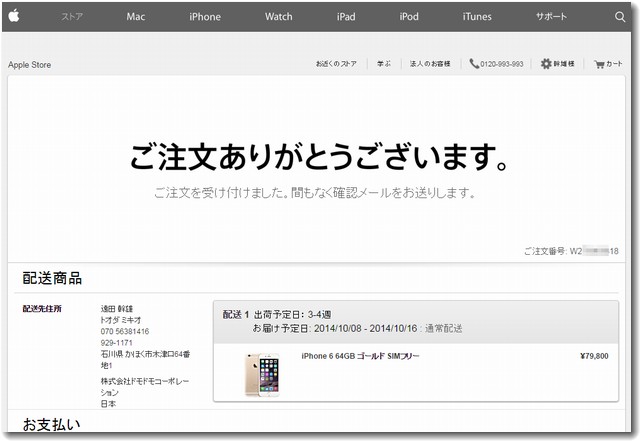Screen dimensions: 640x441
Task: Open the search magnifier icon
Action: 620,17
